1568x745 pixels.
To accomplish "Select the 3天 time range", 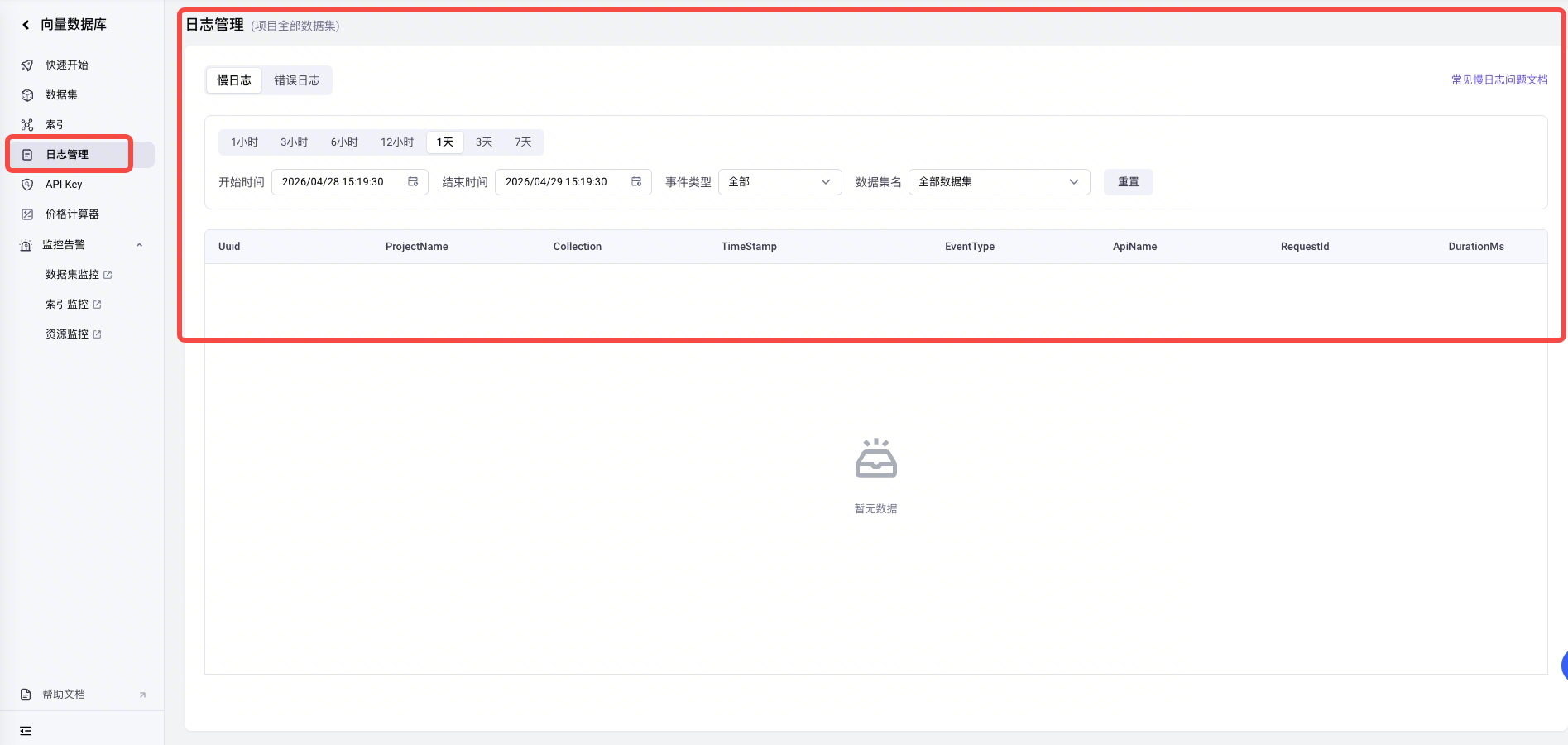I will 484,142.
